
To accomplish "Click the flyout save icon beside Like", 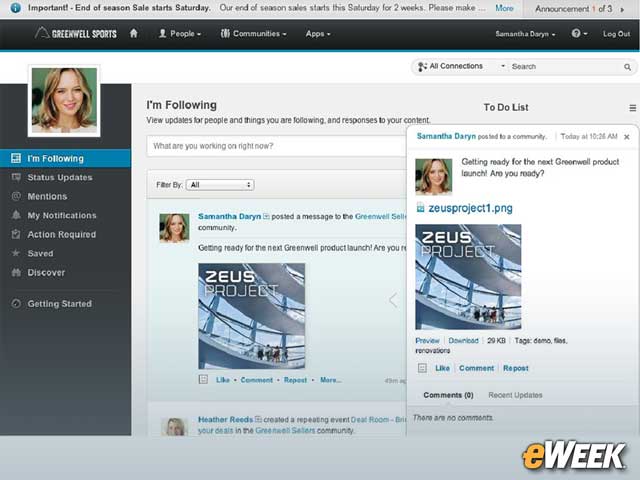I will click(x=422, y=368).
